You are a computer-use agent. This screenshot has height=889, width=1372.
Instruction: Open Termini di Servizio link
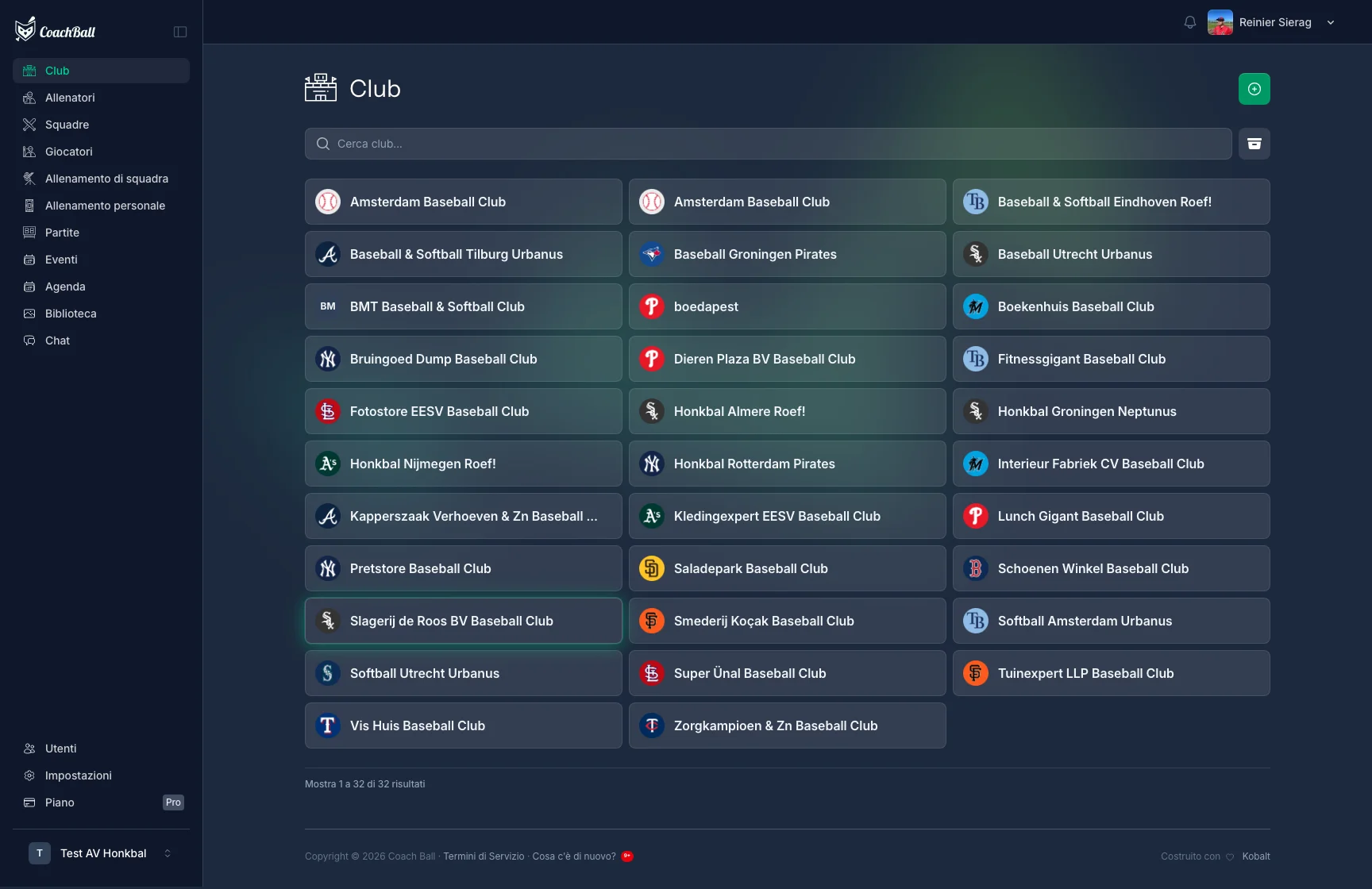point(484,856)
